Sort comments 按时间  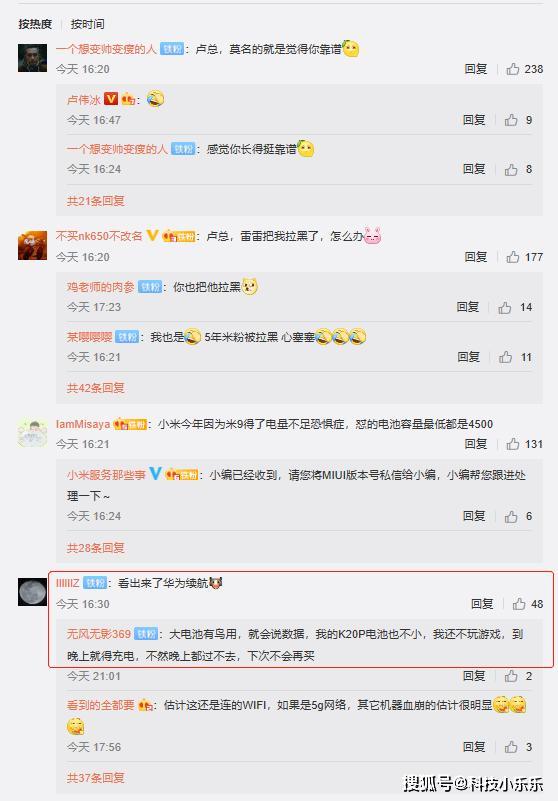coord(87,24)
